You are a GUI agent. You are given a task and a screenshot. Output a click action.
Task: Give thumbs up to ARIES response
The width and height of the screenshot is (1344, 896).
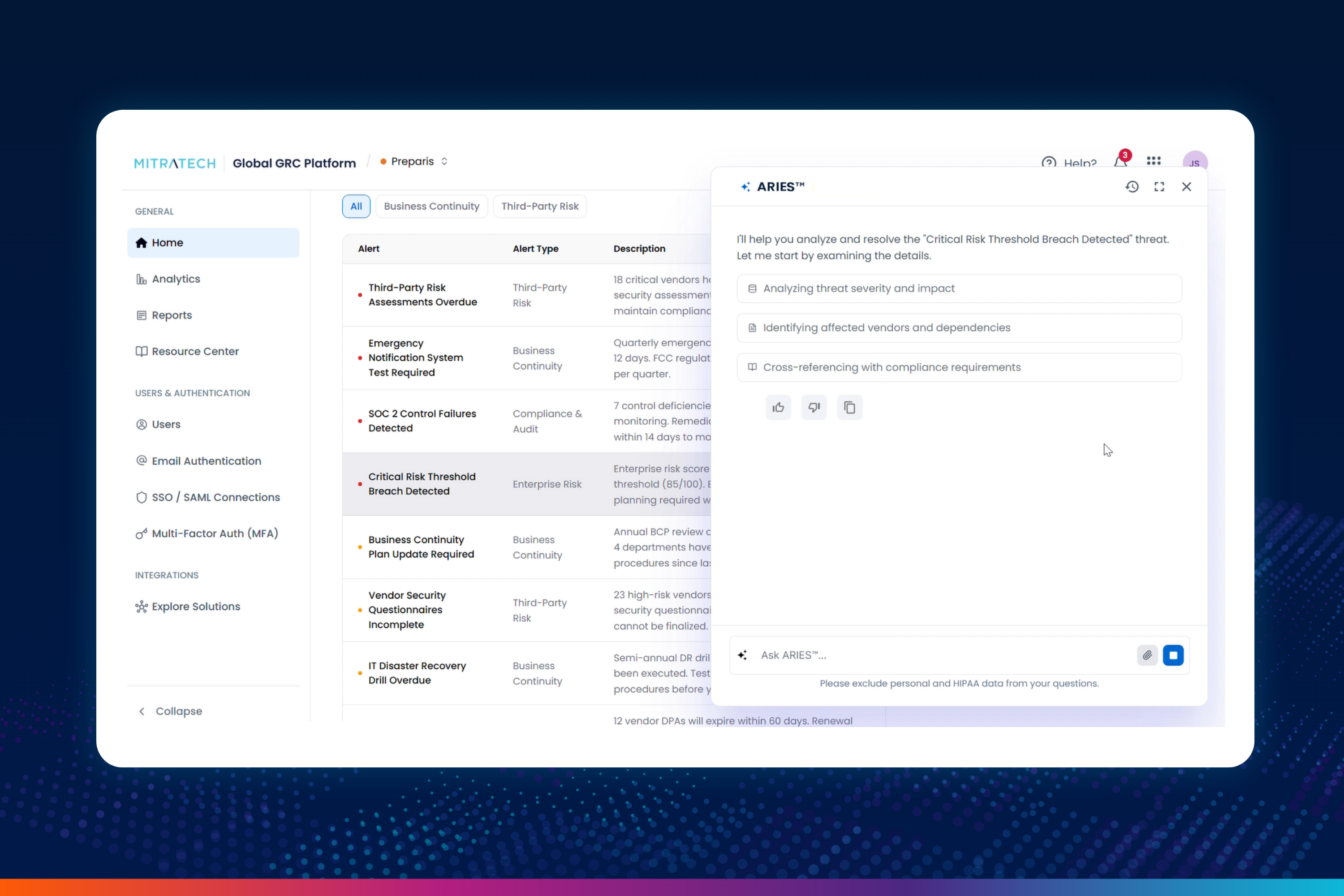[x=778, y=407]
